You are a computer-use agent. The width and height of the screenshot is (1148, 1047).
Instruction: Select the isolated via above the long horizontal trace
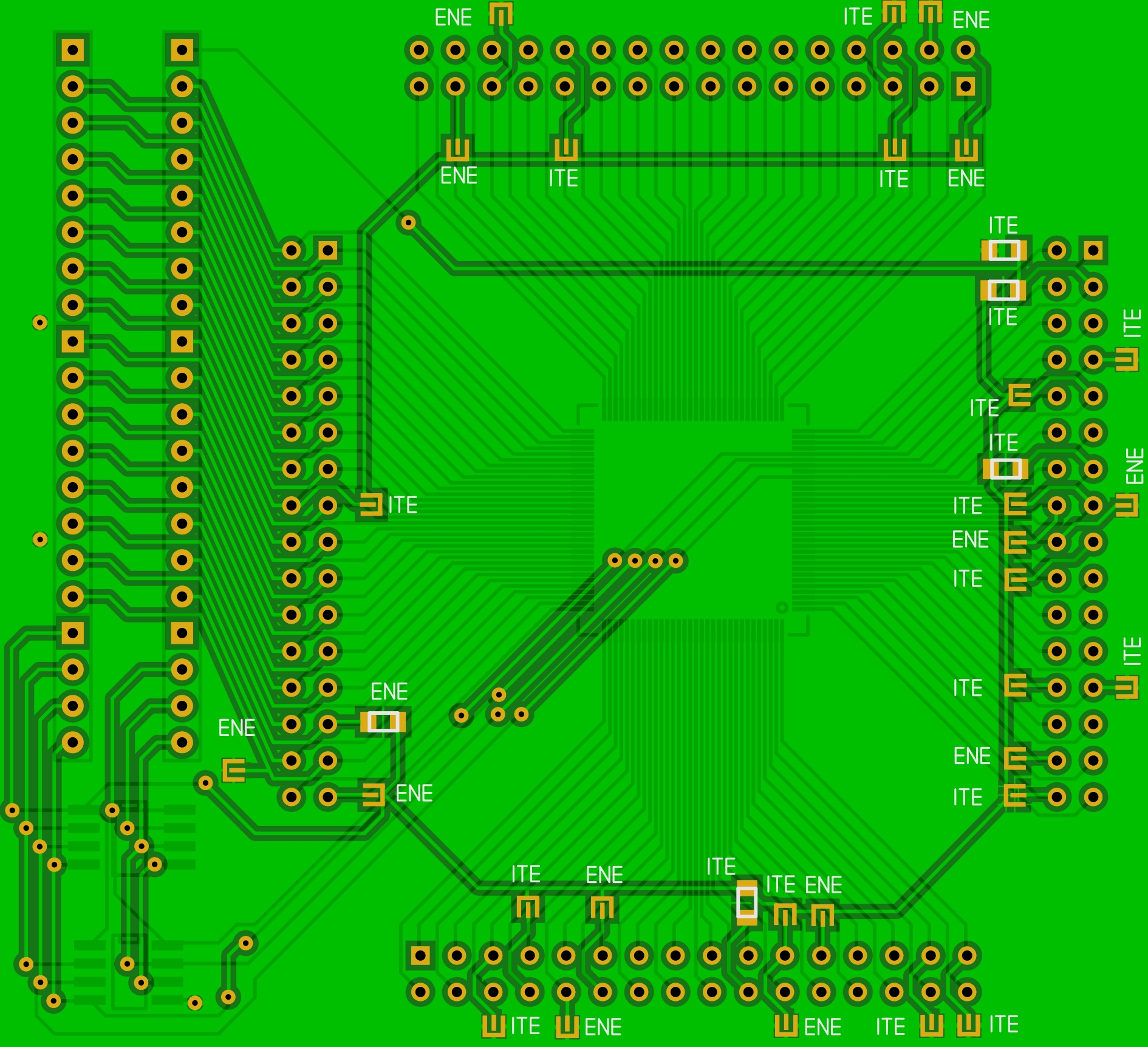pyautogui.click(x=408, y=223)
